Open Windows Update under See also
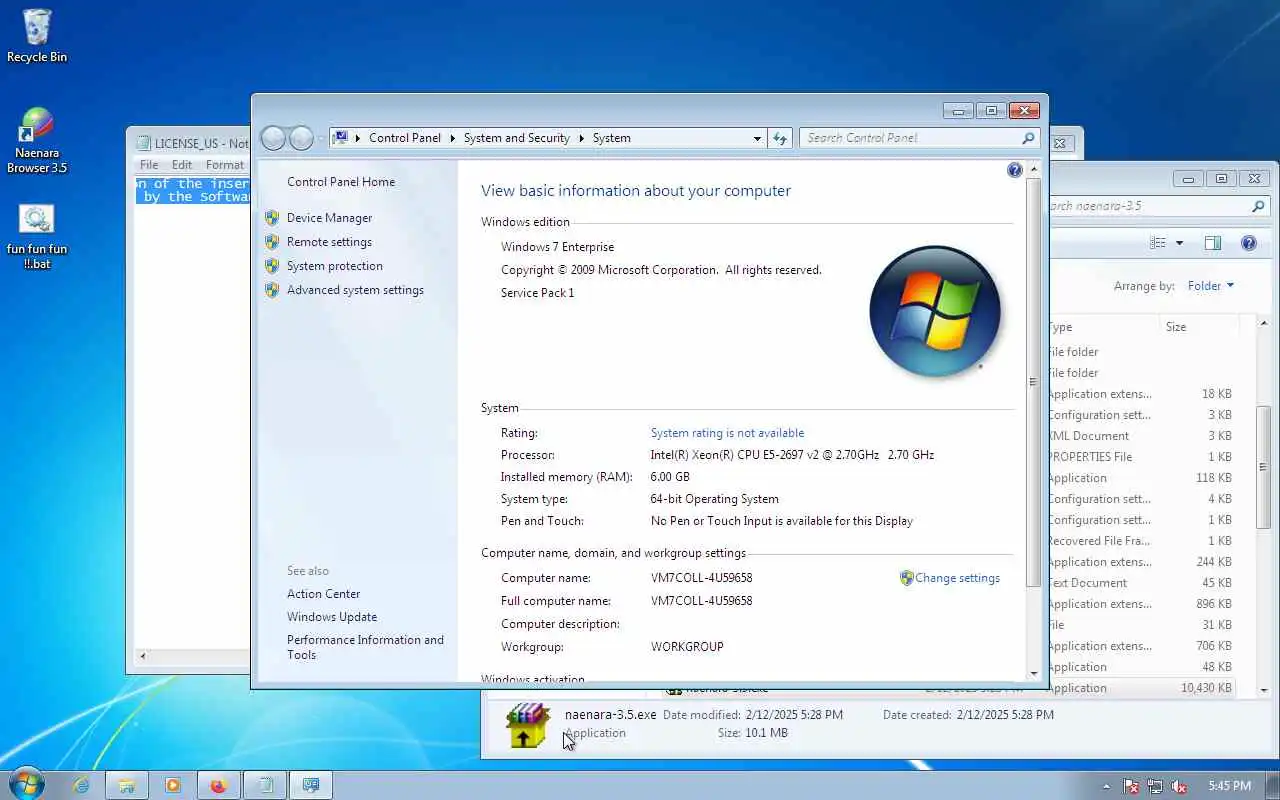 (332, 617)
